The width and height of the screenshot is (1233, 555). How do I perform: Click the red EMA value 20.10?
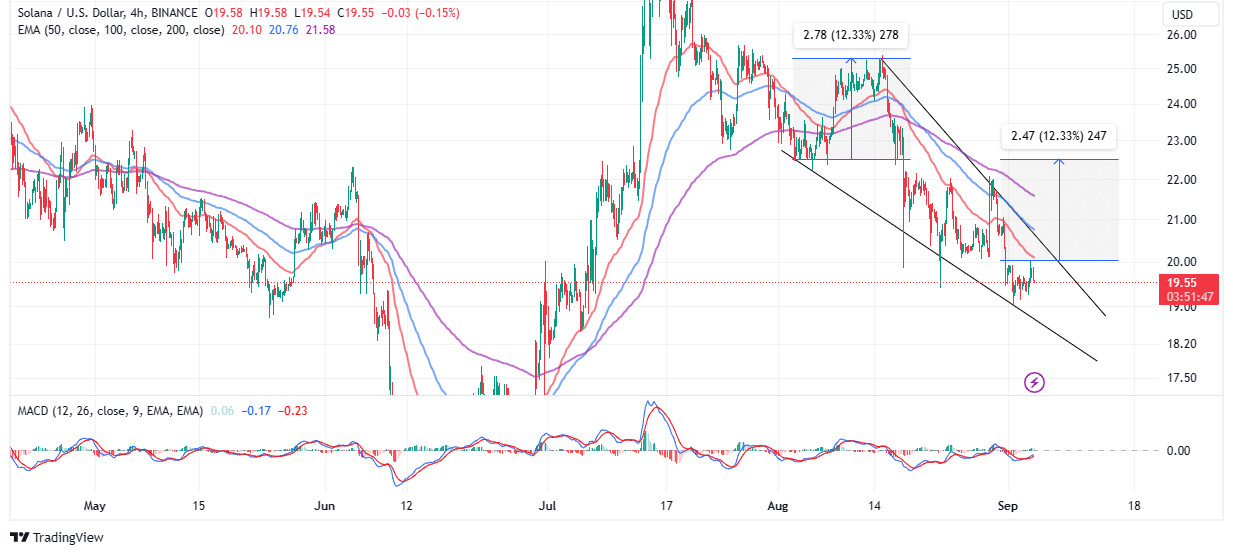[245, 30]
